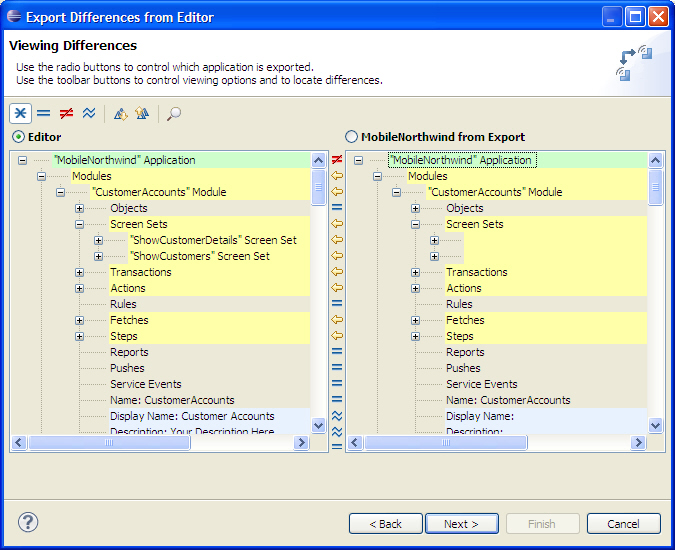
Task: Click Export pane vertical scrollbar thumb
Action: (x=655, y=188)
